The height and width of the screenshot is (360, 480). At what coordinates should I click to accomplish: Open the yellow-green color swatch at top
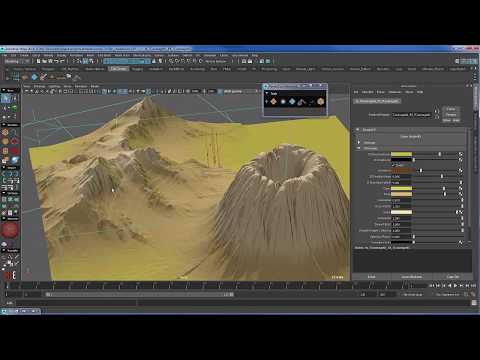(401, 154)
